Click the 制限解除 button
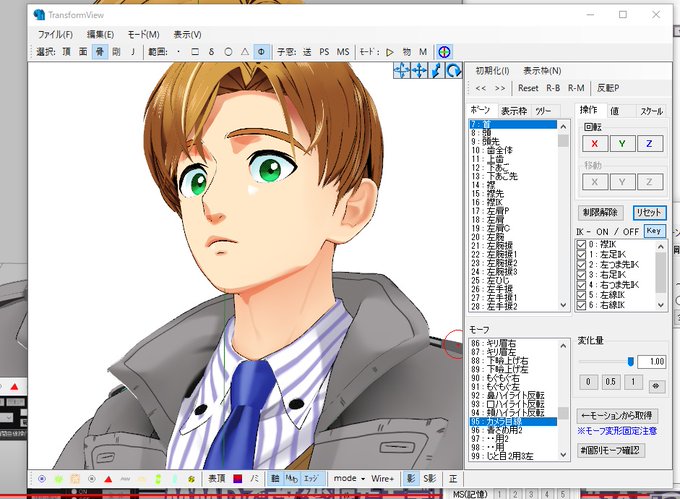This screenshot has width=680, height=499. click(x=601, y=212)
